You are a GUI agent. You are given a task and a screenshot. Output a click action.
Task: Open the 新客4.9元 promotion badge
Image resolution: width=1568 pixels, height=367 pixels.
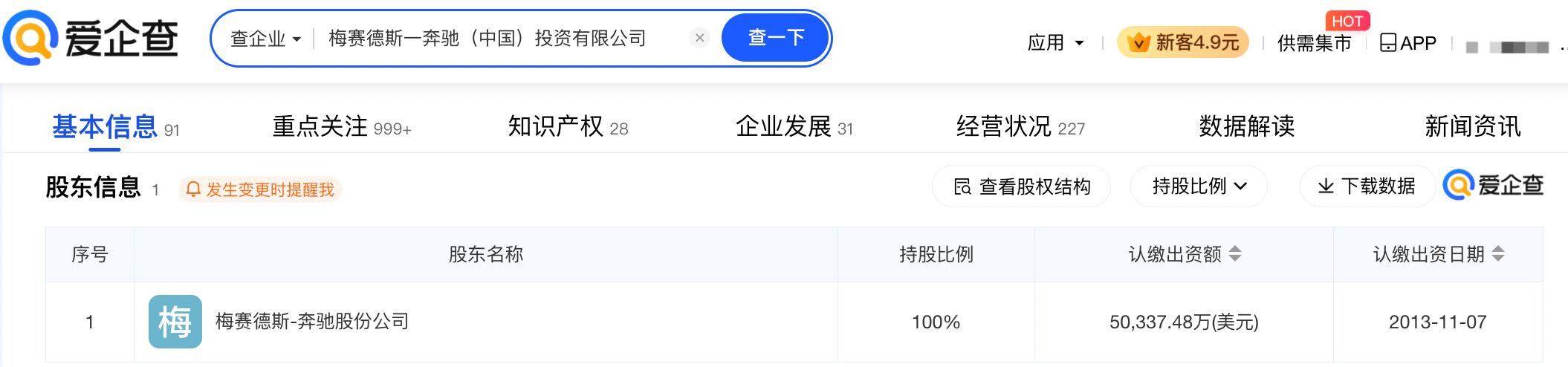click(x=1183, y=43)
